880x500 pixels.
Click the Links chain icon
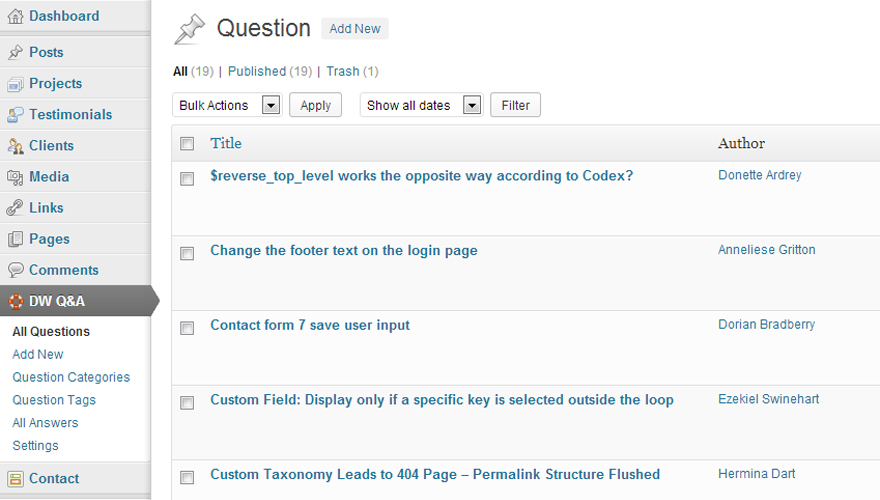pos(15,208)
